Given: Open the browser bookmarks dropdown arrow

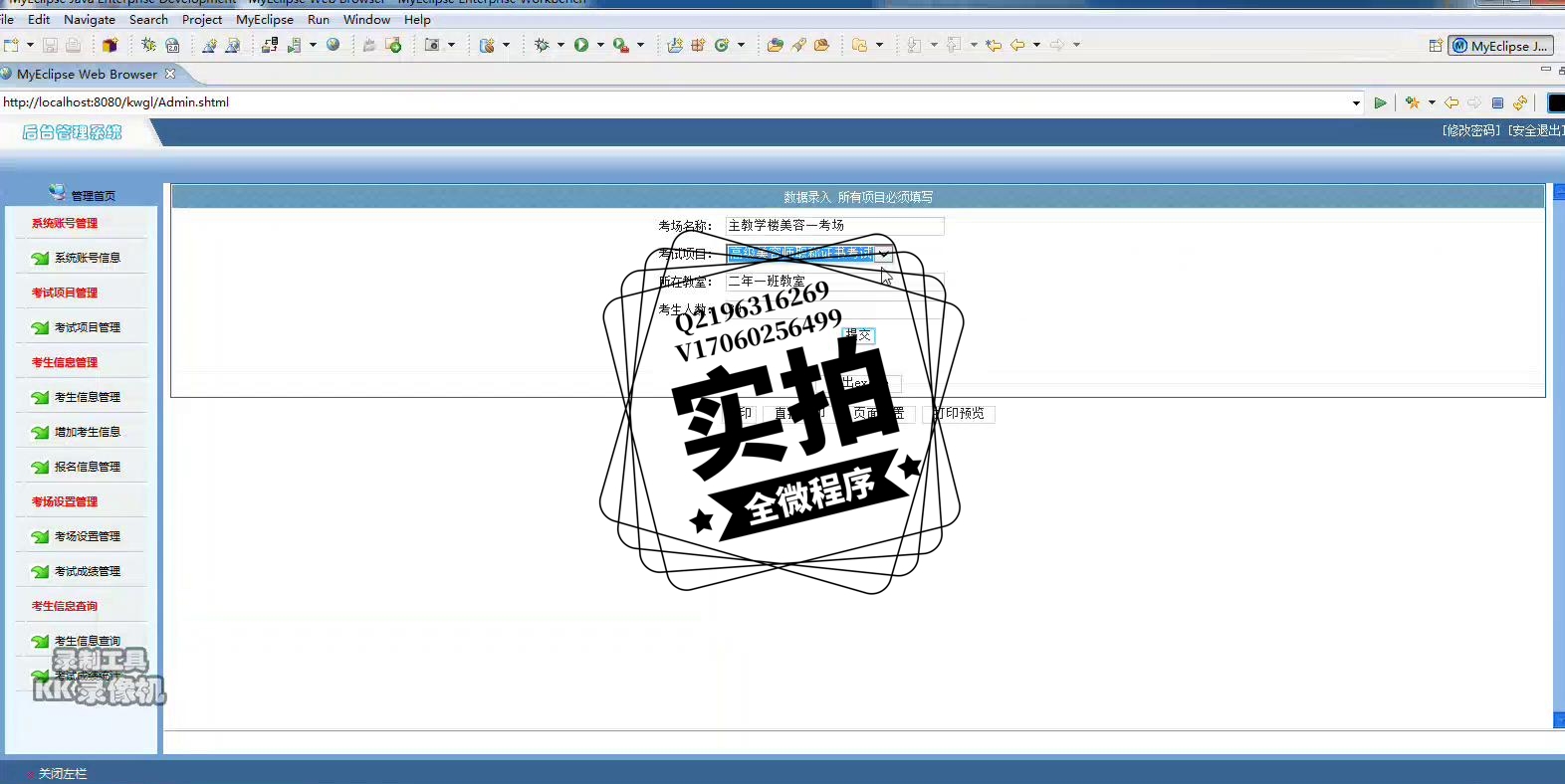Looking at the screenshot, I should point(1432,102).
